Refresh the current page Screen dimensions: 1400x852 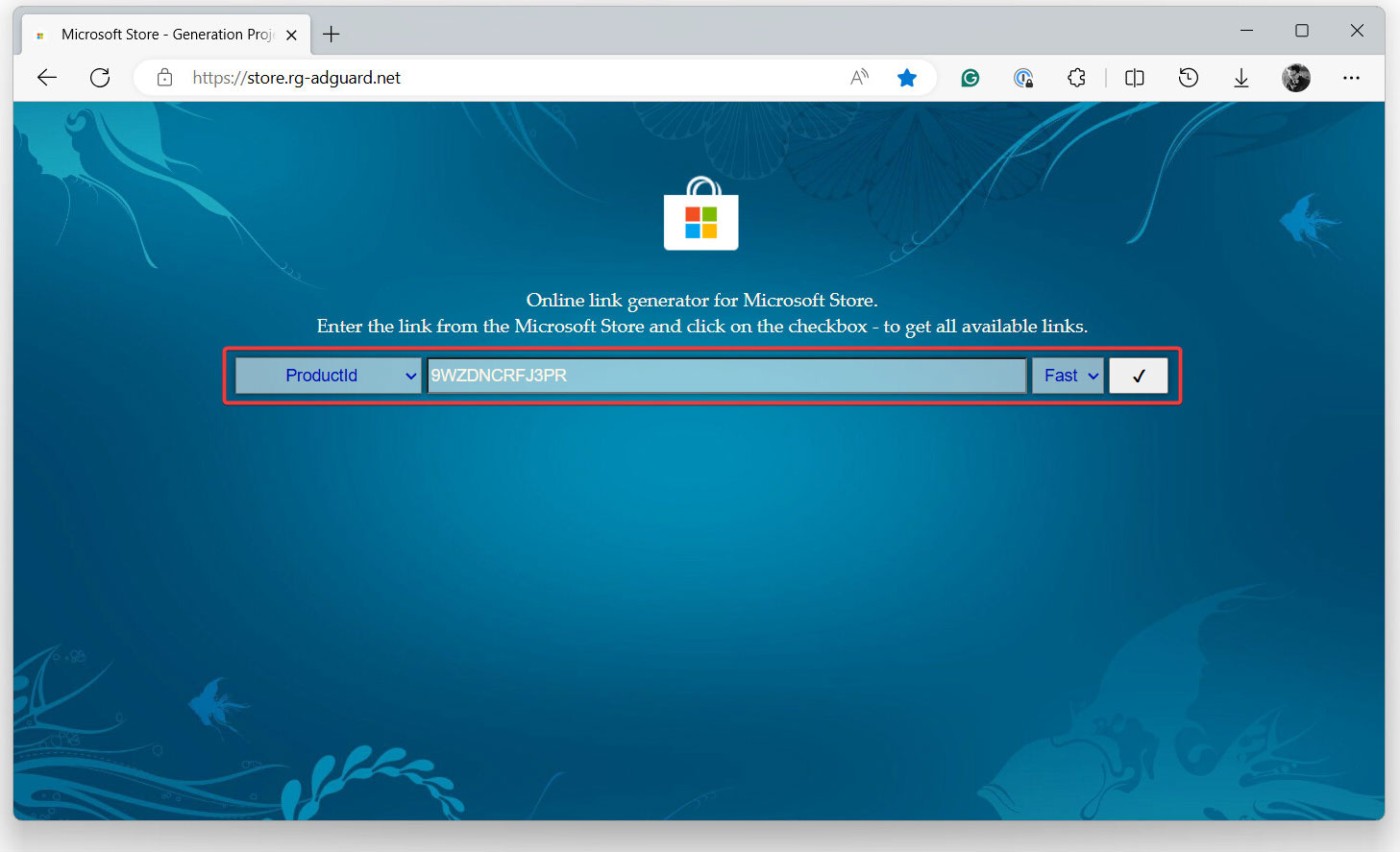(100, 78)
